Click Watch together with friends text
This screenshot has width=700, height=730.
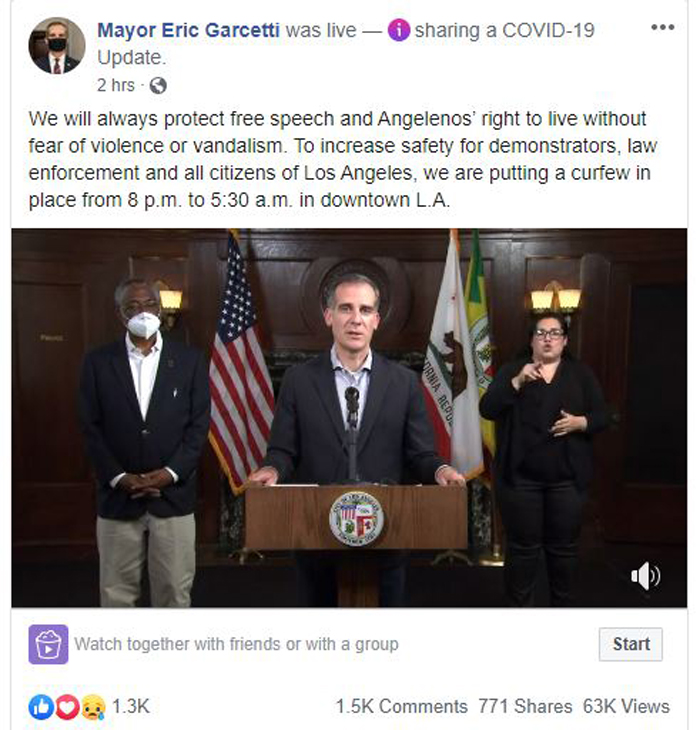coord(236,644)
